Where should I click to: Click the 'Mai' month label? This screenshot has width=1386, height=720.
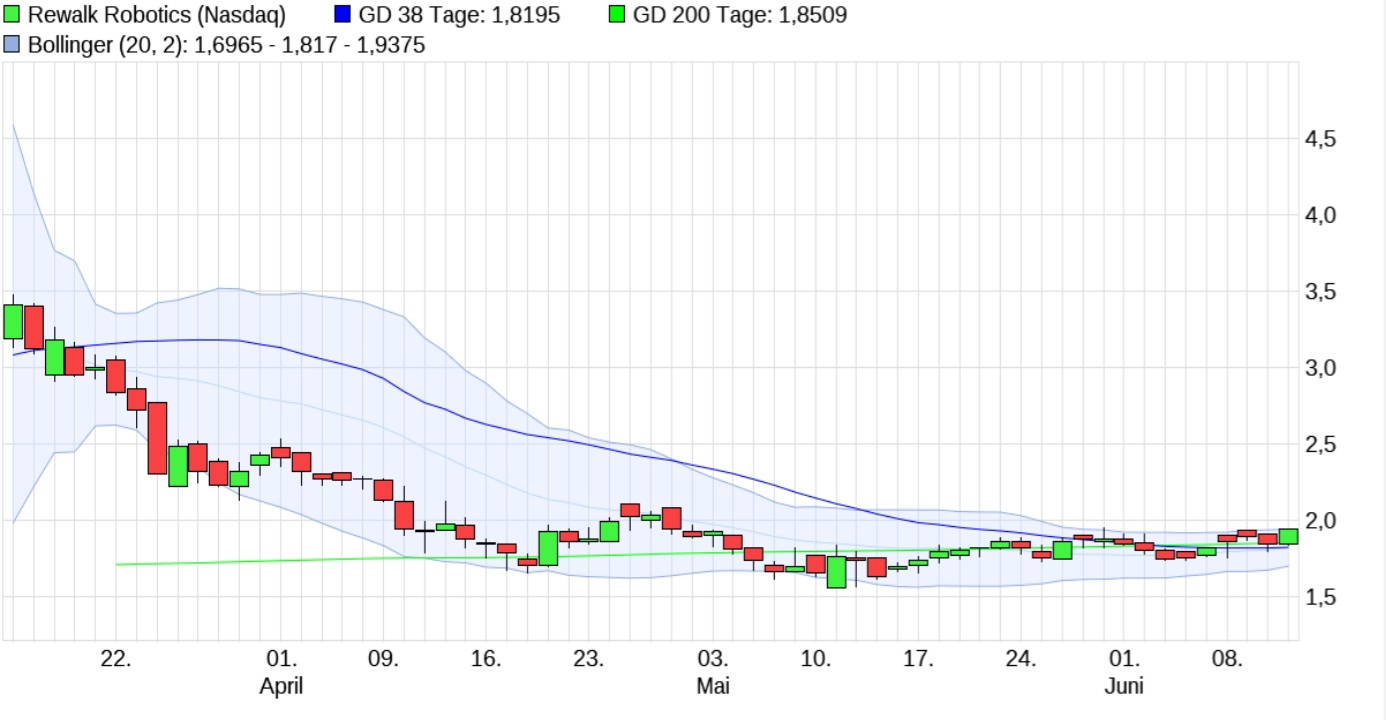pos(712,686)
